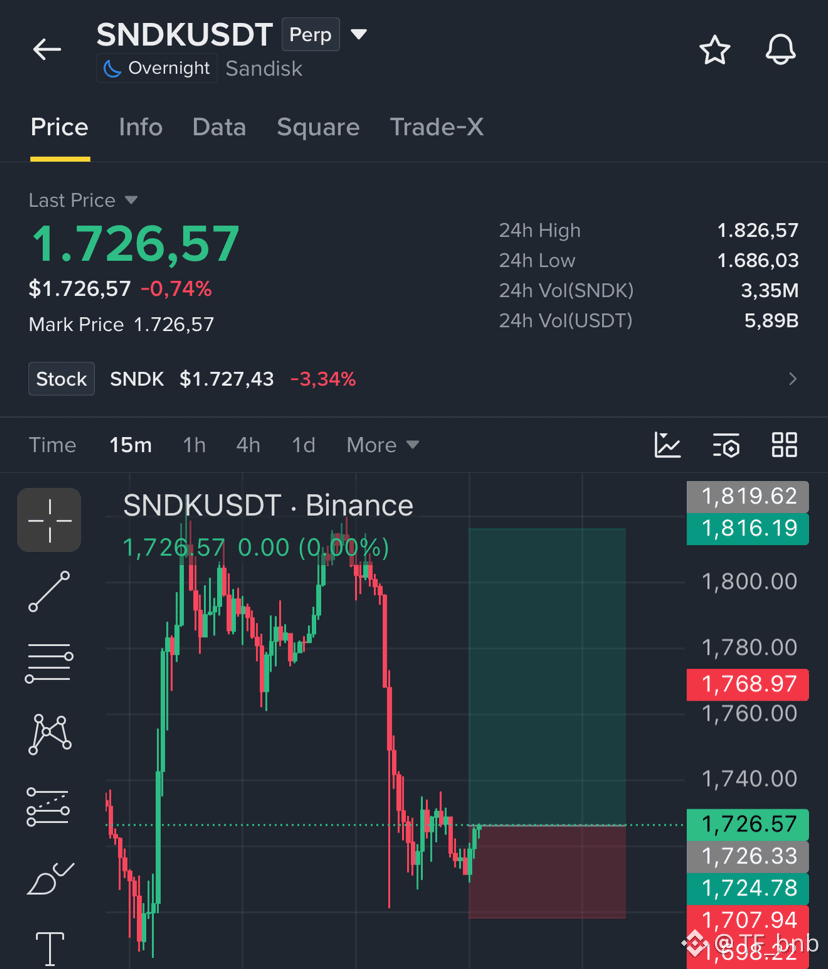This screenshot has height=969, width=828.
Task: Click the 1,726.57 current price tag
Action: tap(748, 824)
